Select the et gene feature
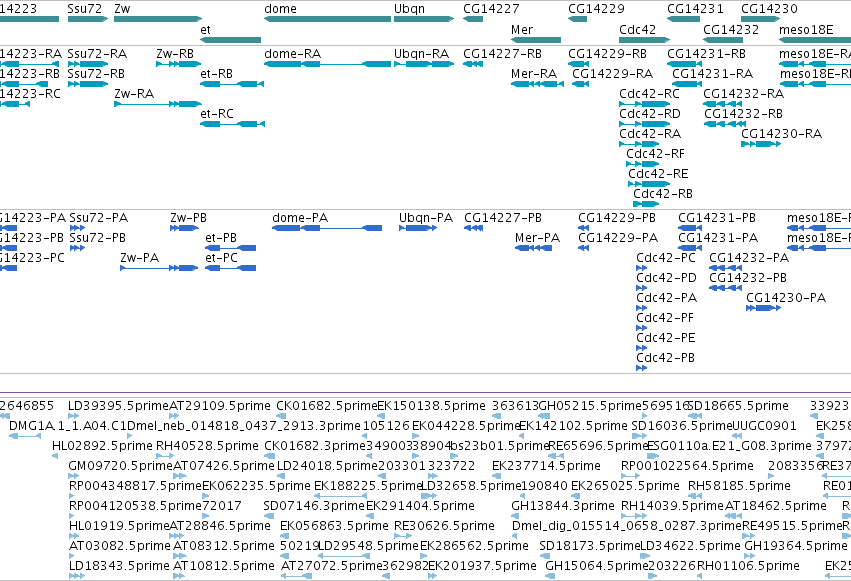851x581 pixels. click(x=231, y=40)
